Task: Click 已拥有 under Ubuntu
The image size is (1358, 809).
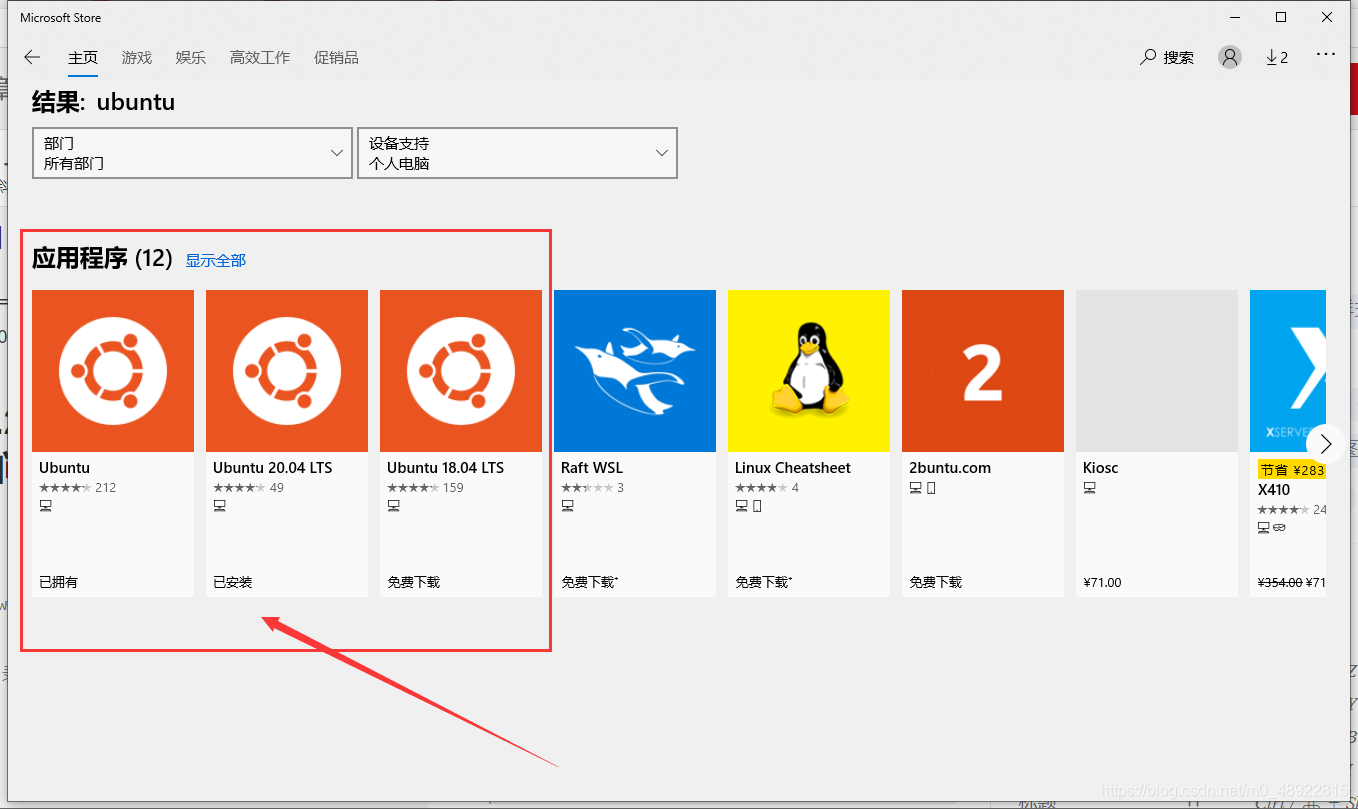Action: (x=58, y=582)
